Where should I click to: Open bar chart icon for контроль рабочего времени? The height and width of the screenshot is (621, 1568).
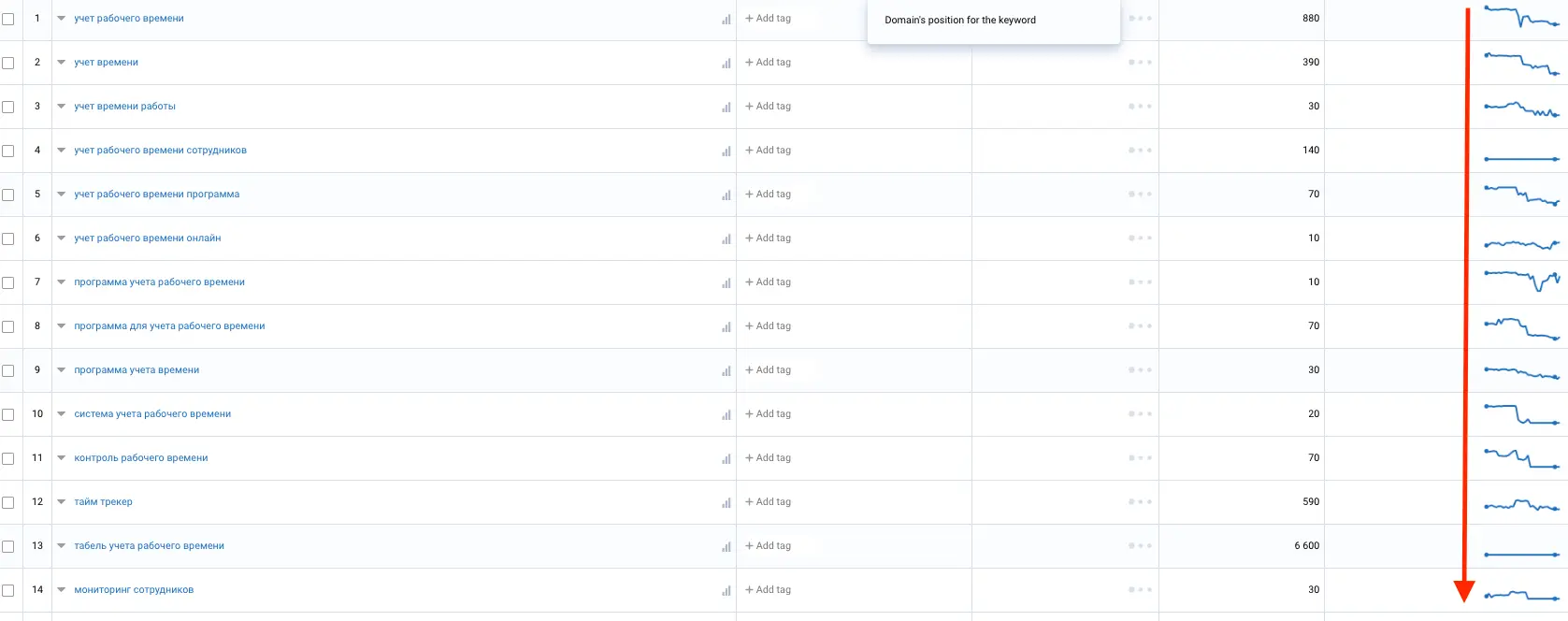coord(726,459)
